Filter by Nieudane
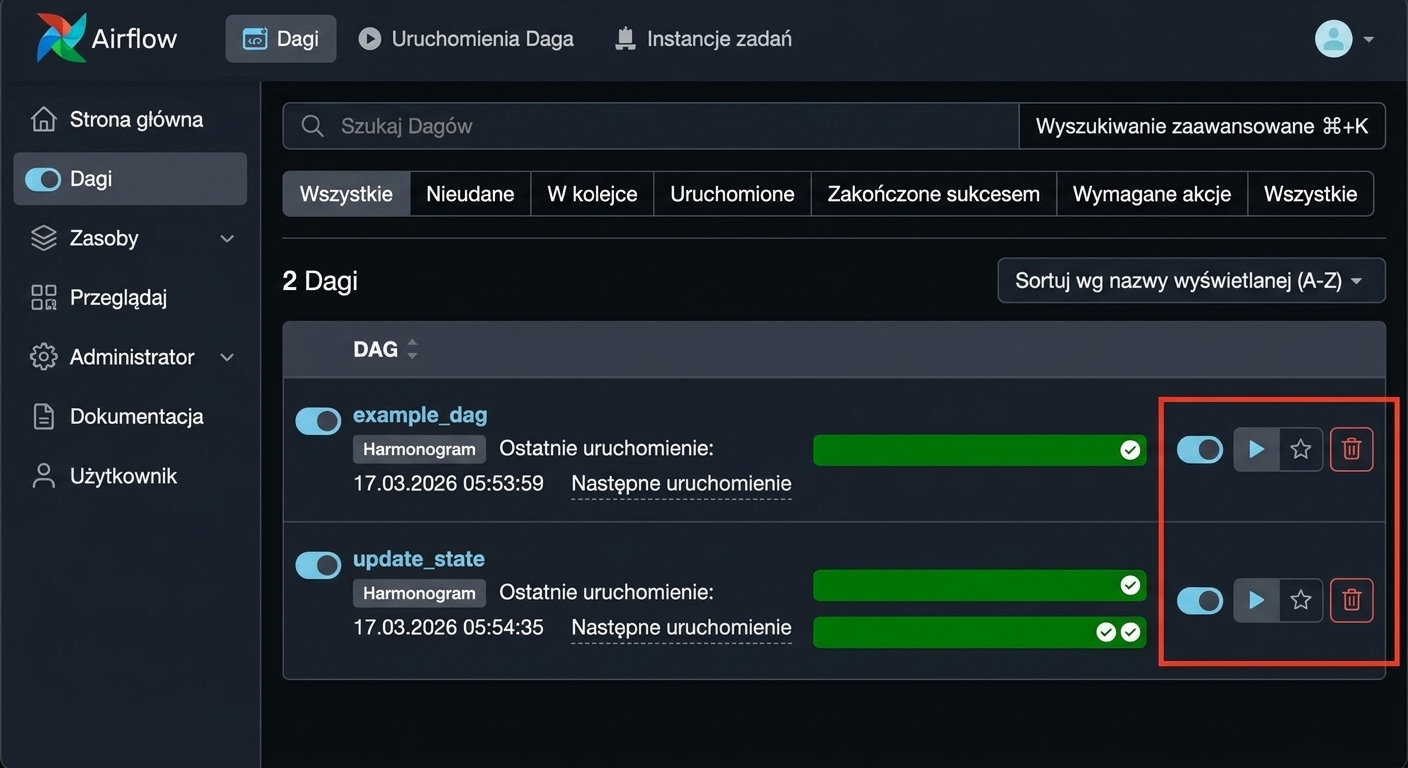 point(470,194)
